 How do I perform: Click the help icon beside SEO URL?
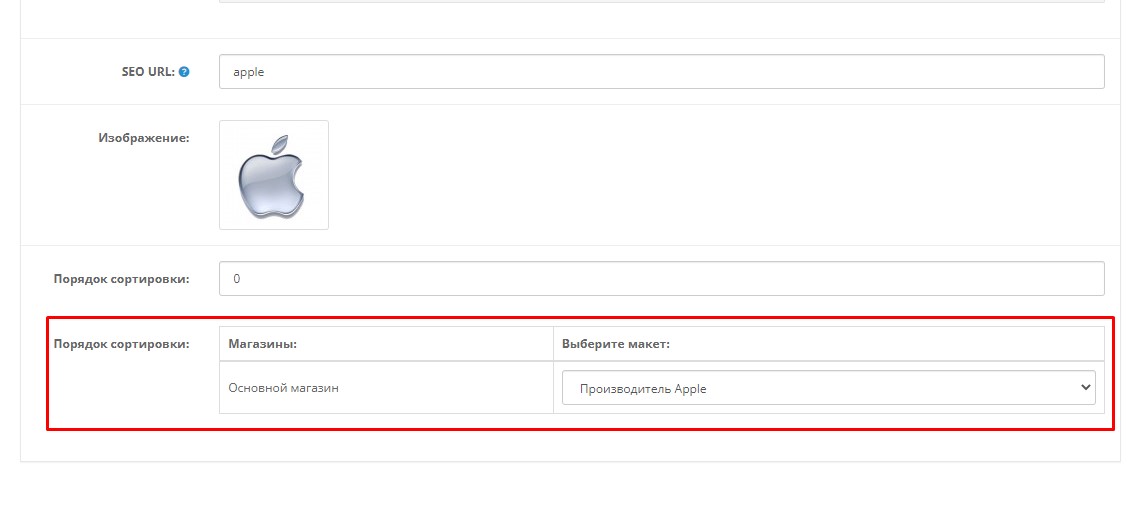click(x=184, y=72)
